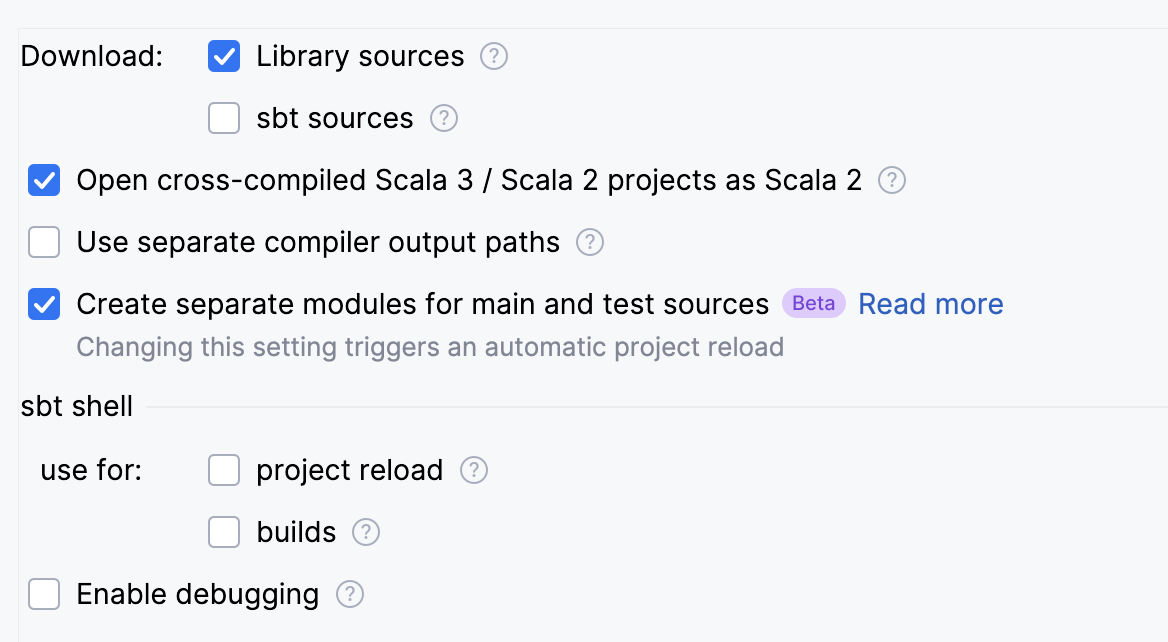The height and width of the screenshot is (642, 1168).
Task: Disable opening cross-compiled projects as Scala 2
Action: tap(44, 180)
